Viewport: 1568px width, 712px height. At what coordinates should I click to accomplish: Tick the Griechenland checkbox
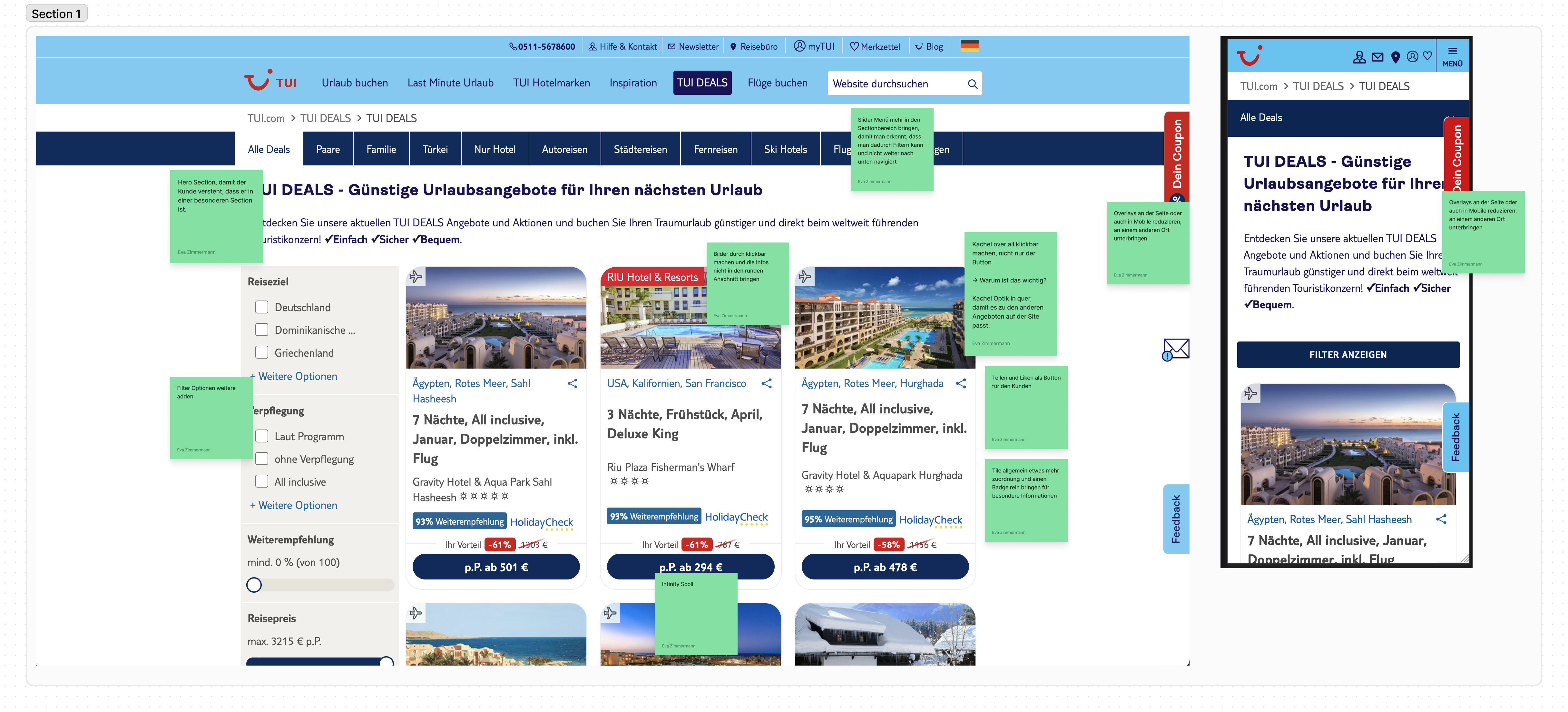tap(262, 353)
